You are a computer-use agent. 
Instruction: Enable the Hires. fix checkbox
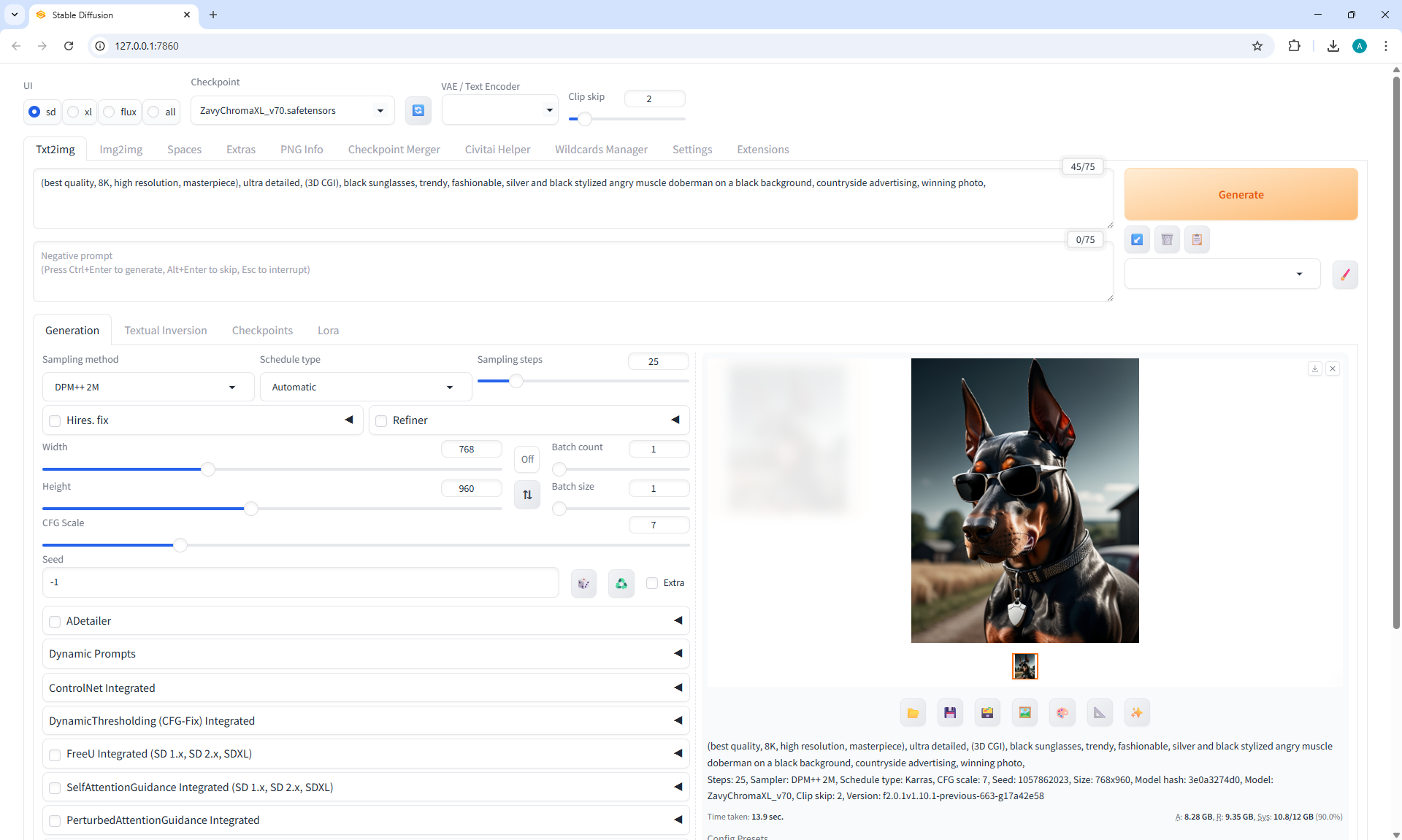55,421
